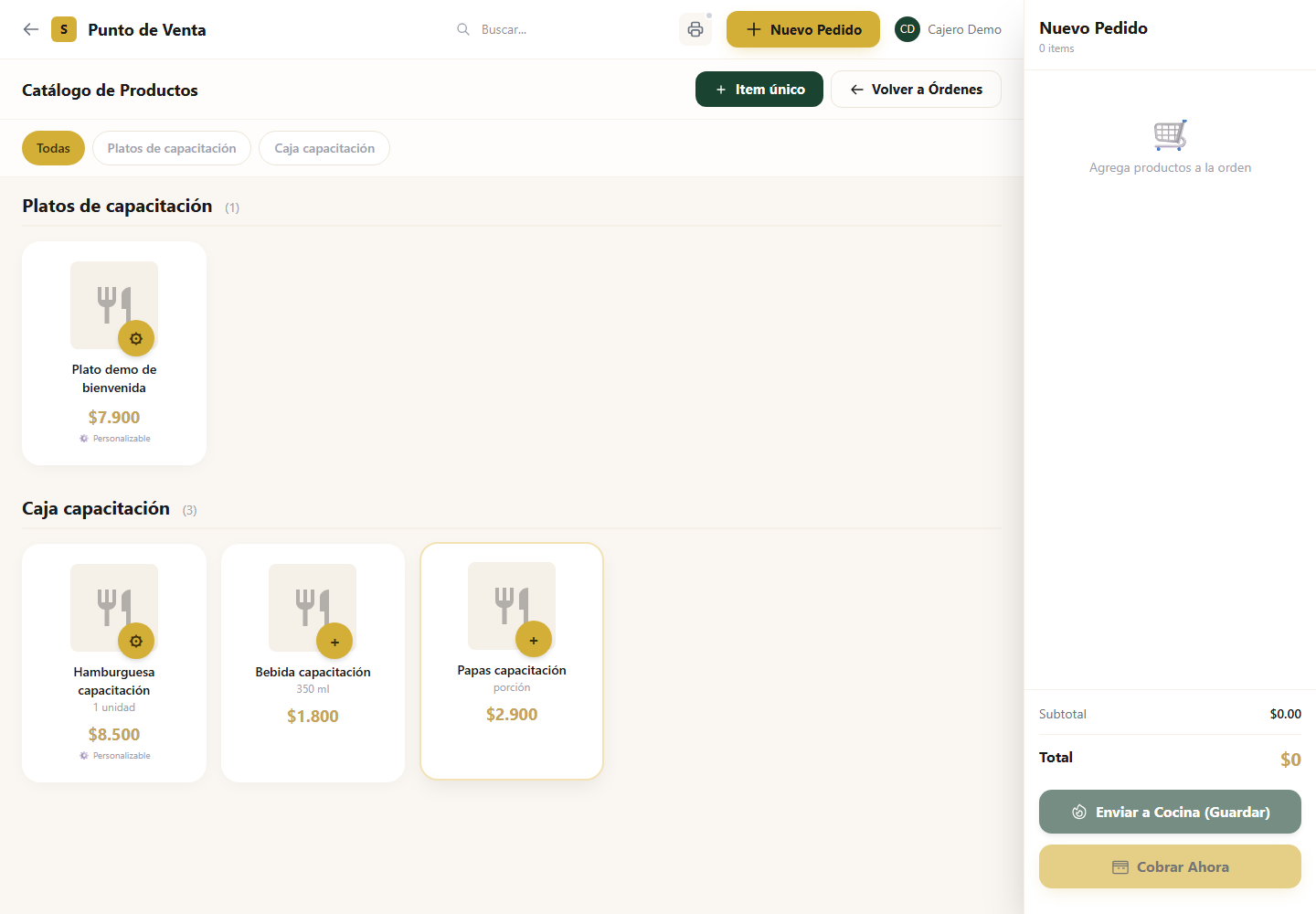Click Bebida capacitación image placeholder
The height and width of the screenshot is (914, 1316).
pos(313,608)
